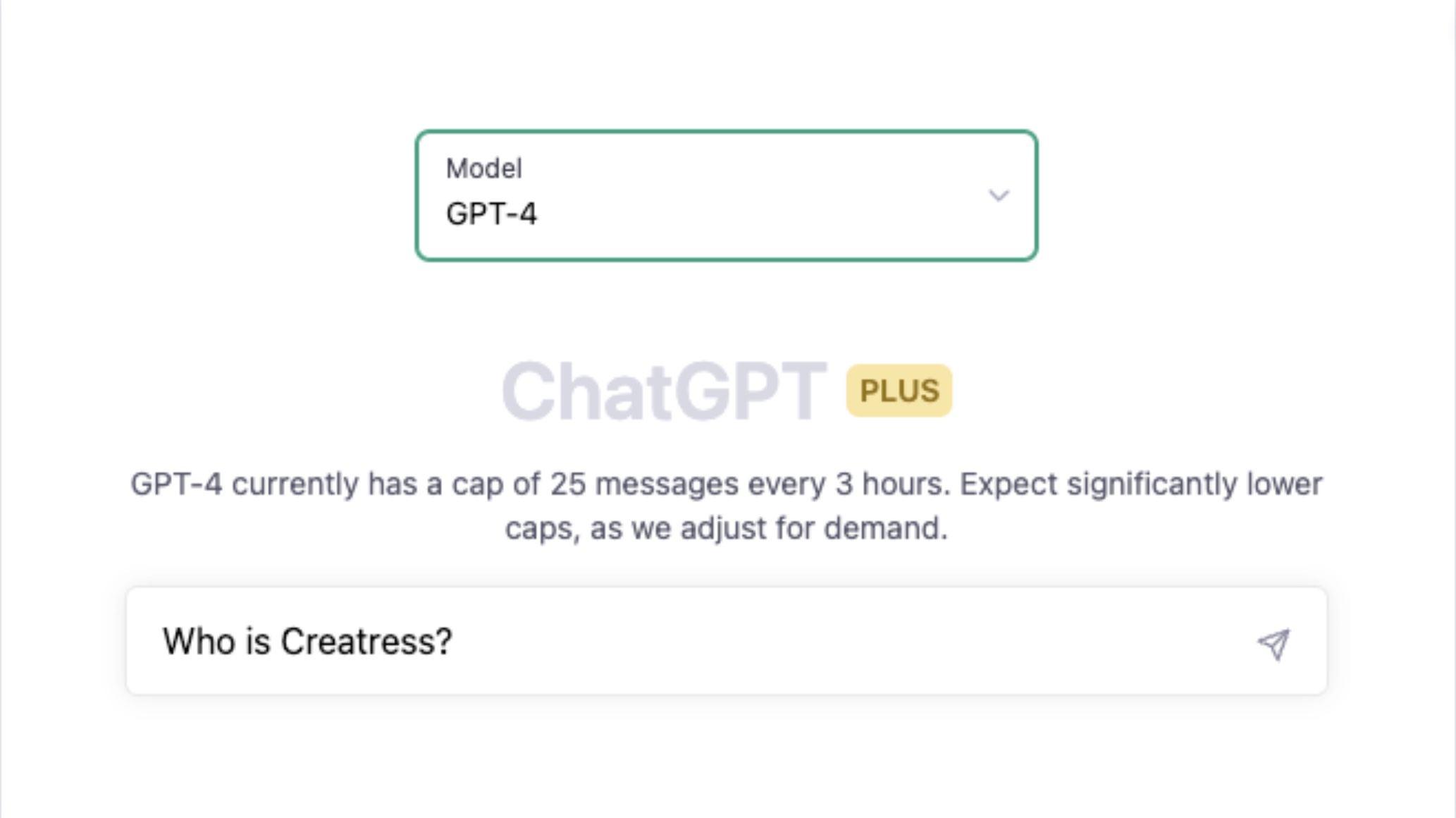The width and height of the screenshot is (1456, 818).
Task: Switch models via the green-bordered selector
Action: pyautogui.click(x=726, y=195)
